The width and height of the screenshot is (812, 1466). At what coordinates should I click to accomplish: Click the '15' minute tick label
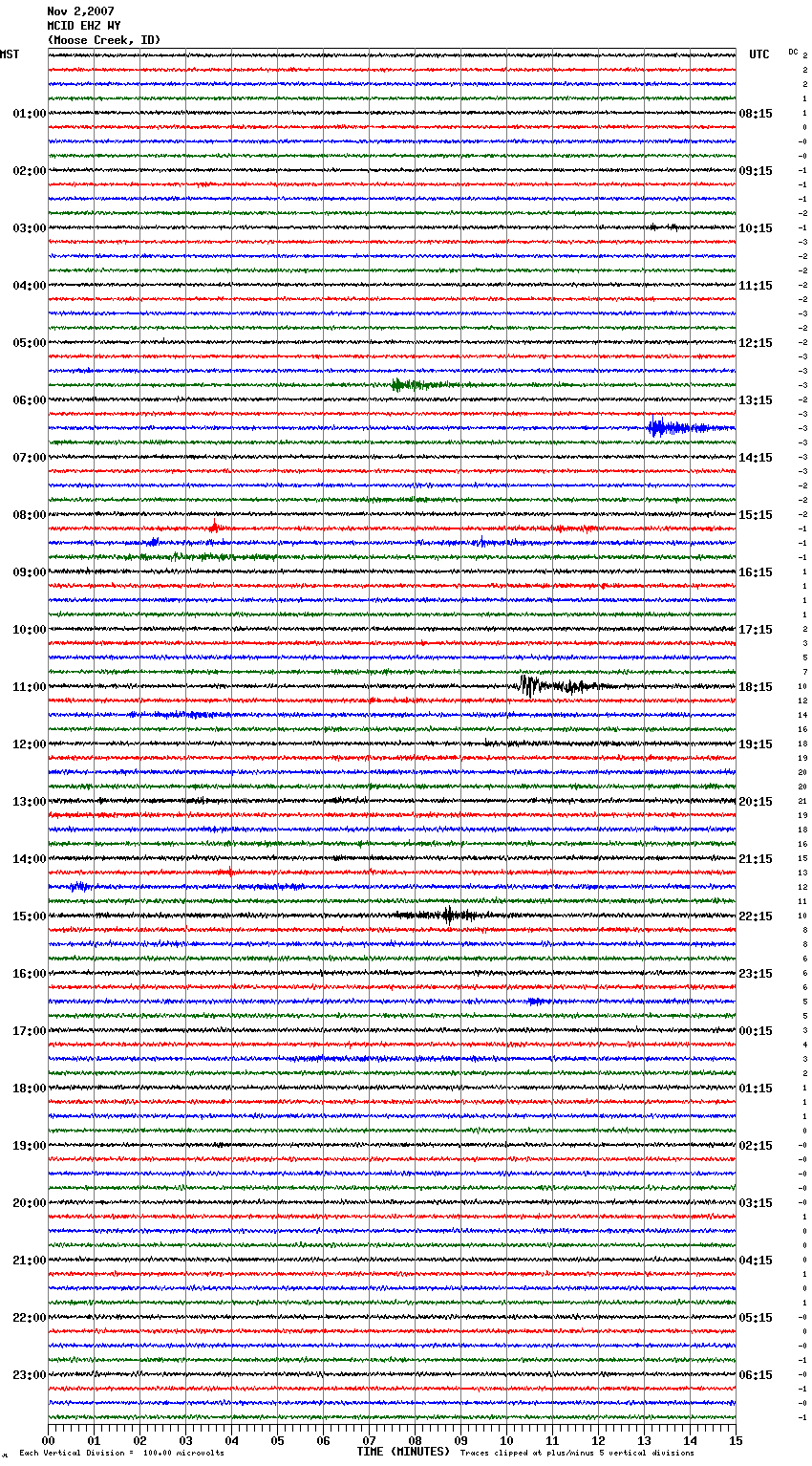pos(735,1440)
